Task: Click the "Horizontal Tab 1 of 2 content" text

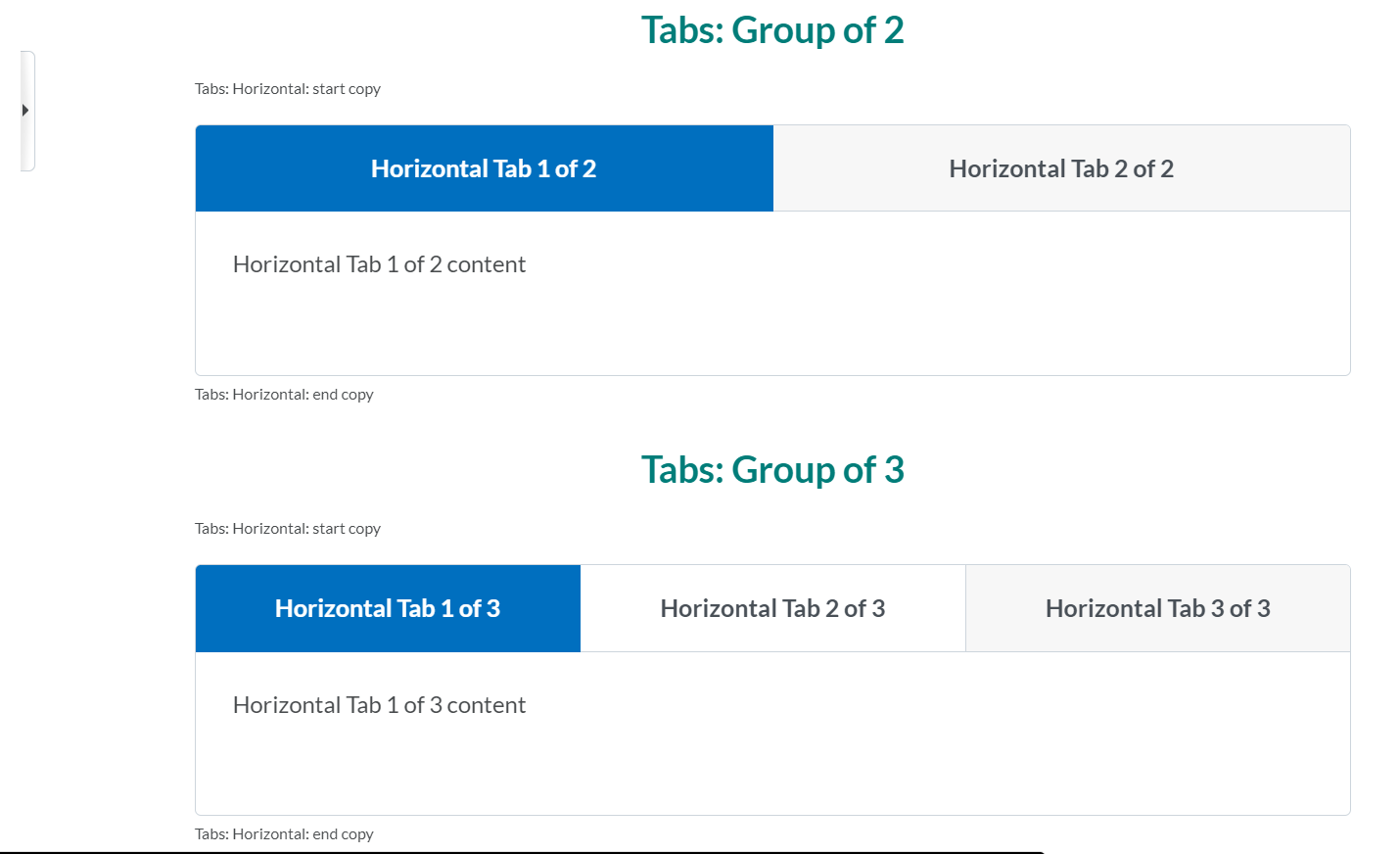Action: [379, 264]
